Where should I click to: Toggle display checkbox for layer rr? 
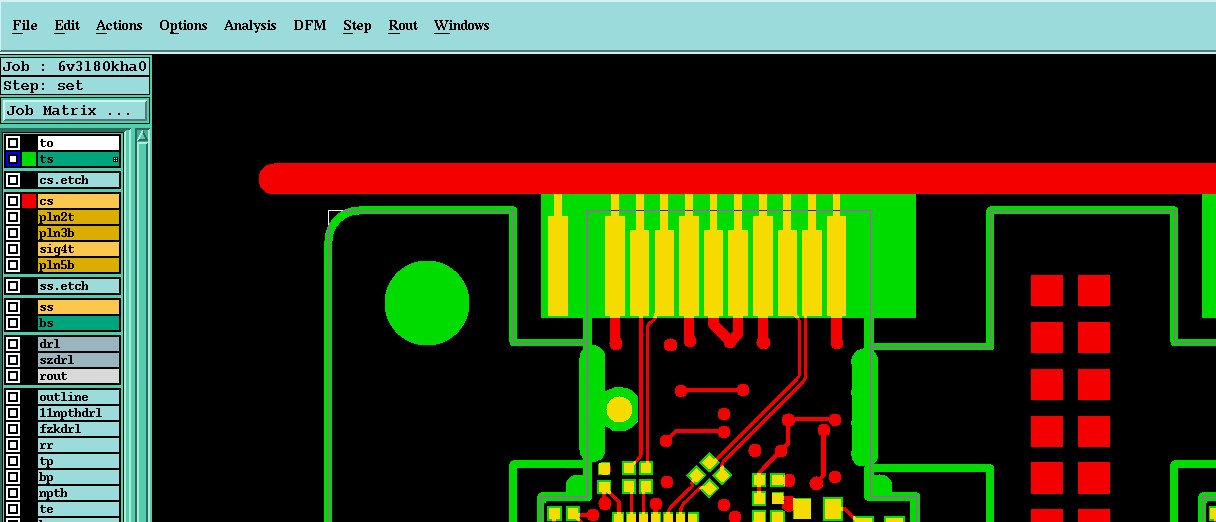pos(13,445)
